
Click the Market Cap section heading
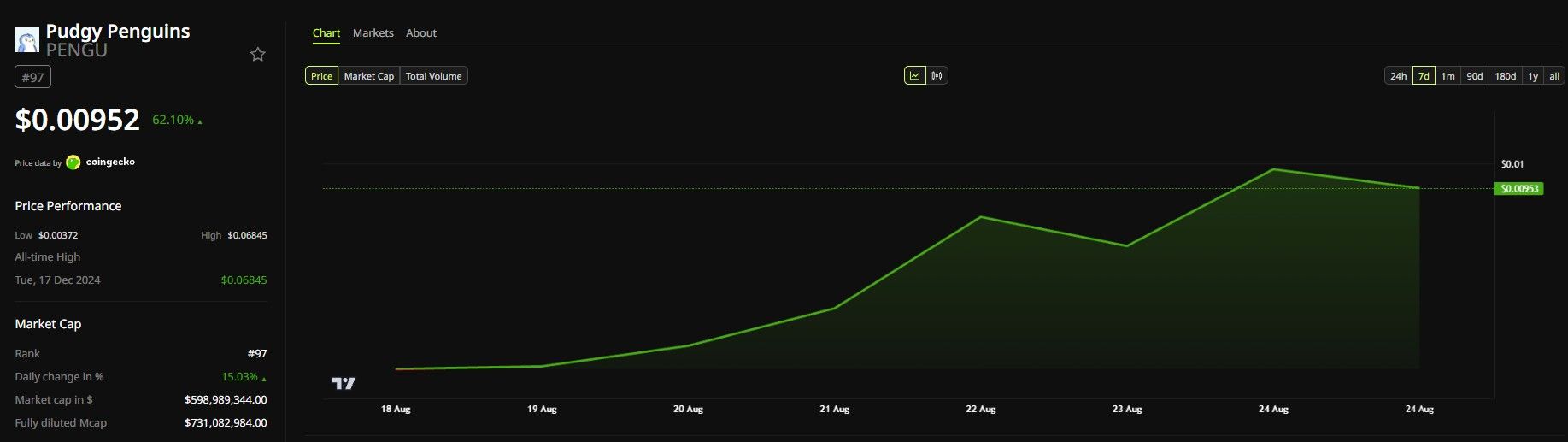click(x=48, y=324)
